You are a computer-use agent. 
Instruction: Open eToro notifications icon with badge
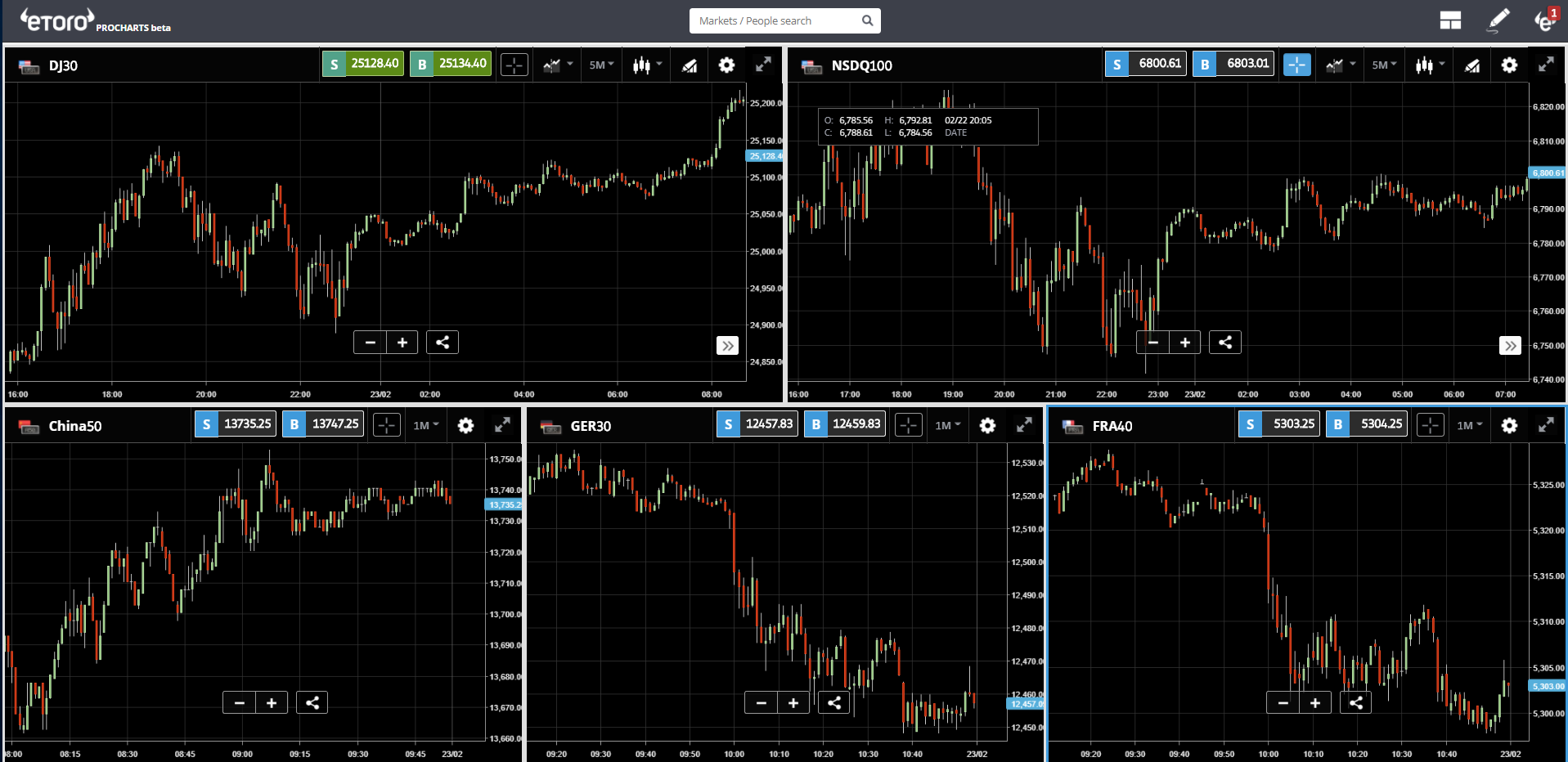(1545, 20)
